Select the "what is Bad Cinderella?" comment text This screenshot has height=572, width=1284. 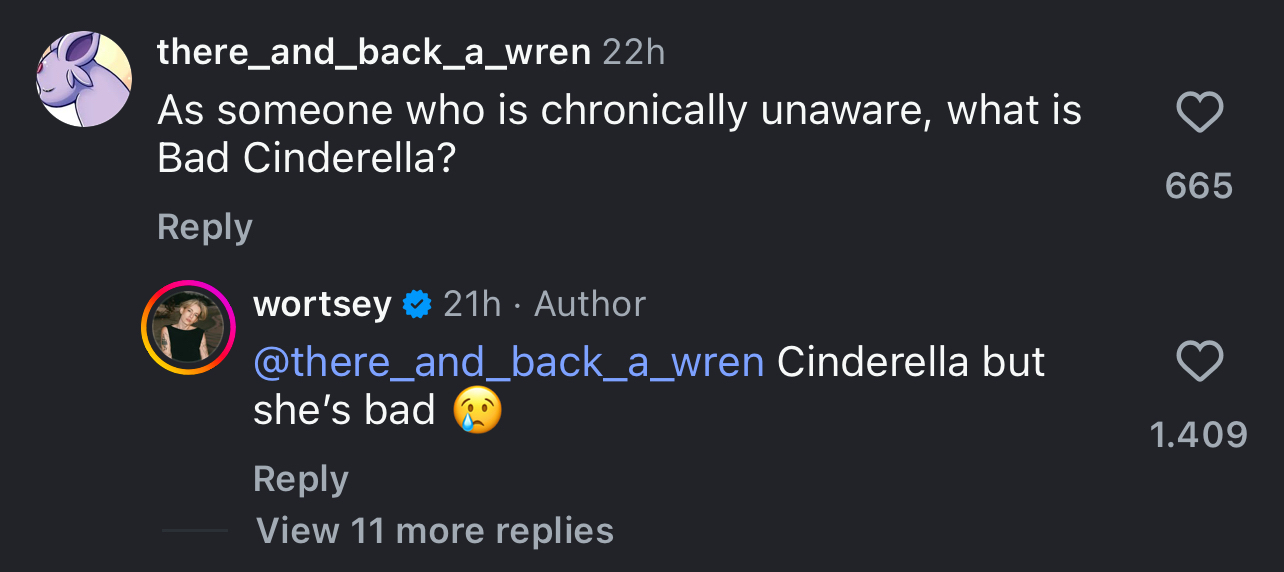pos(619,135)
